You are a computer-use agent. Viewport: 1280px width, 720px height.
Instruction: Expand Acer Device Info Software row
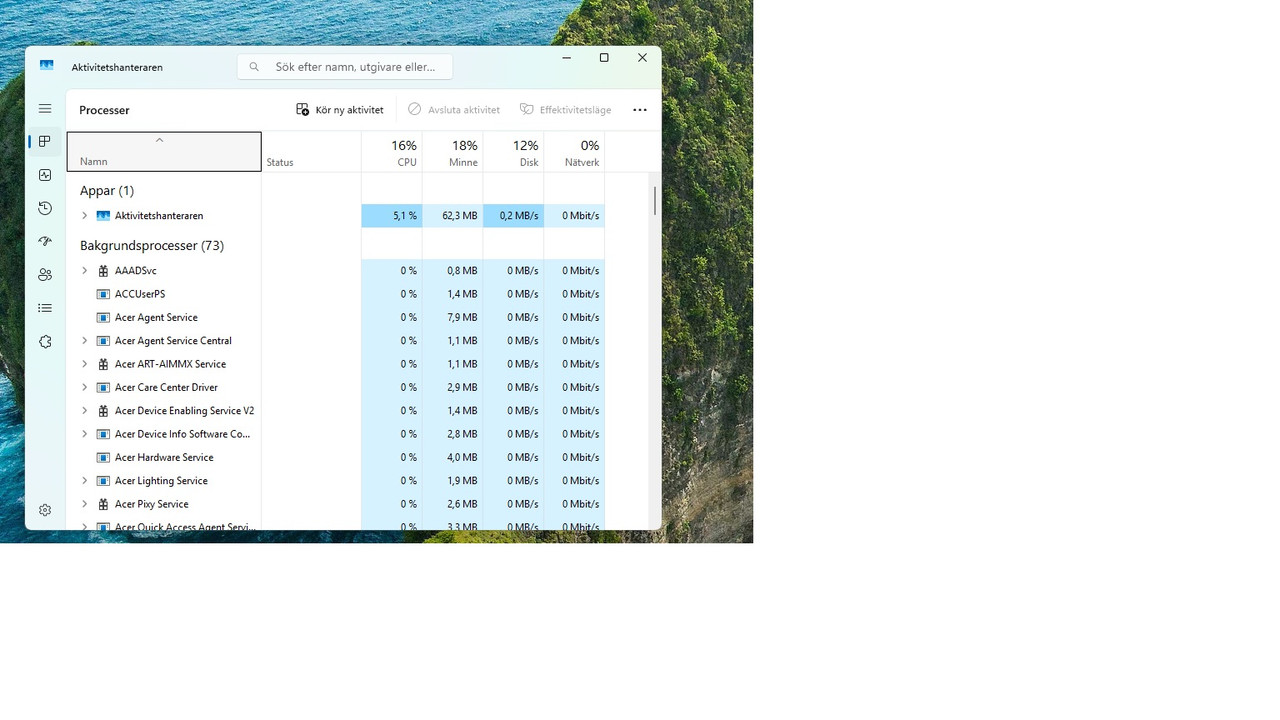pyautogui.click(x=84, y=434)
